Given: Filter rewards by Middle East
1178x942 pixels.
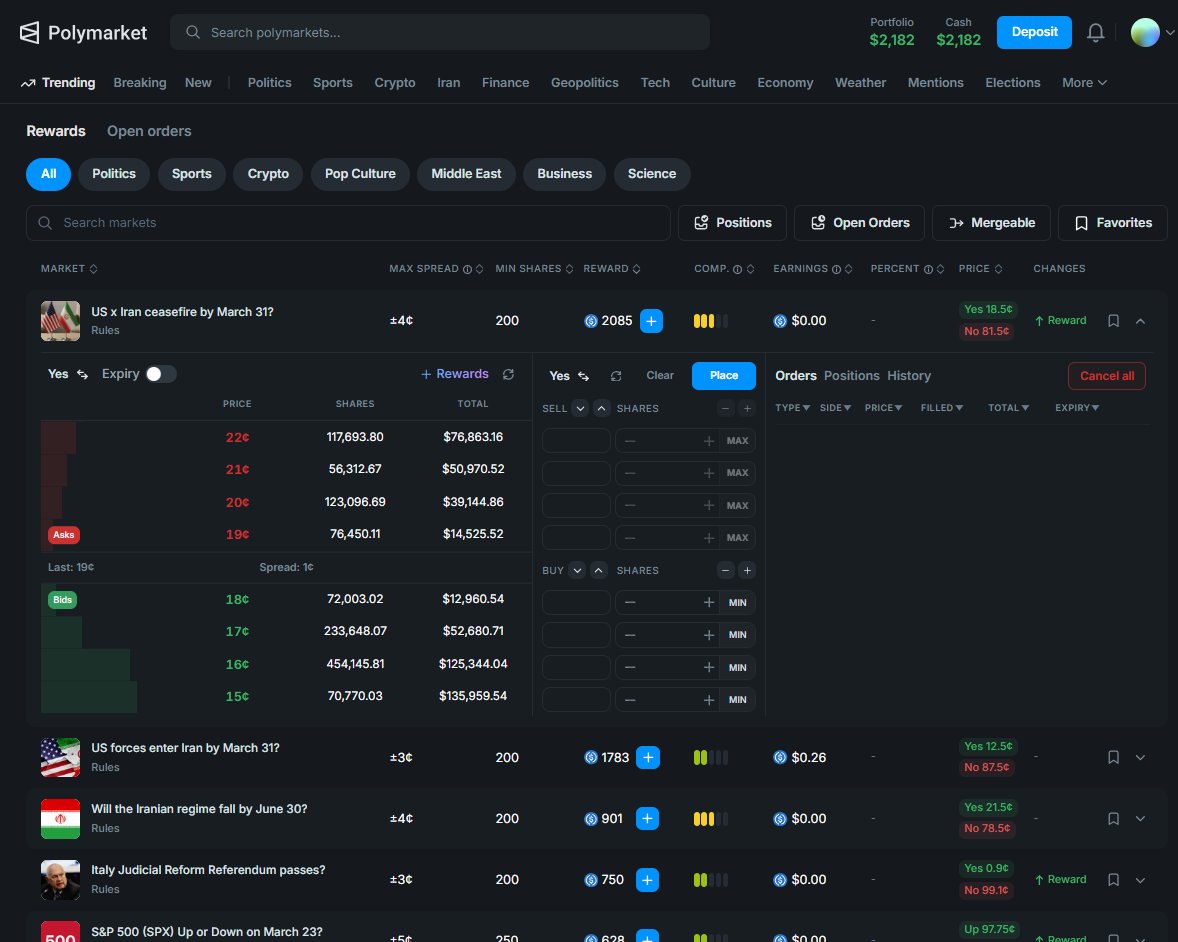Looking at the screenshot, I should click(466, 174).
